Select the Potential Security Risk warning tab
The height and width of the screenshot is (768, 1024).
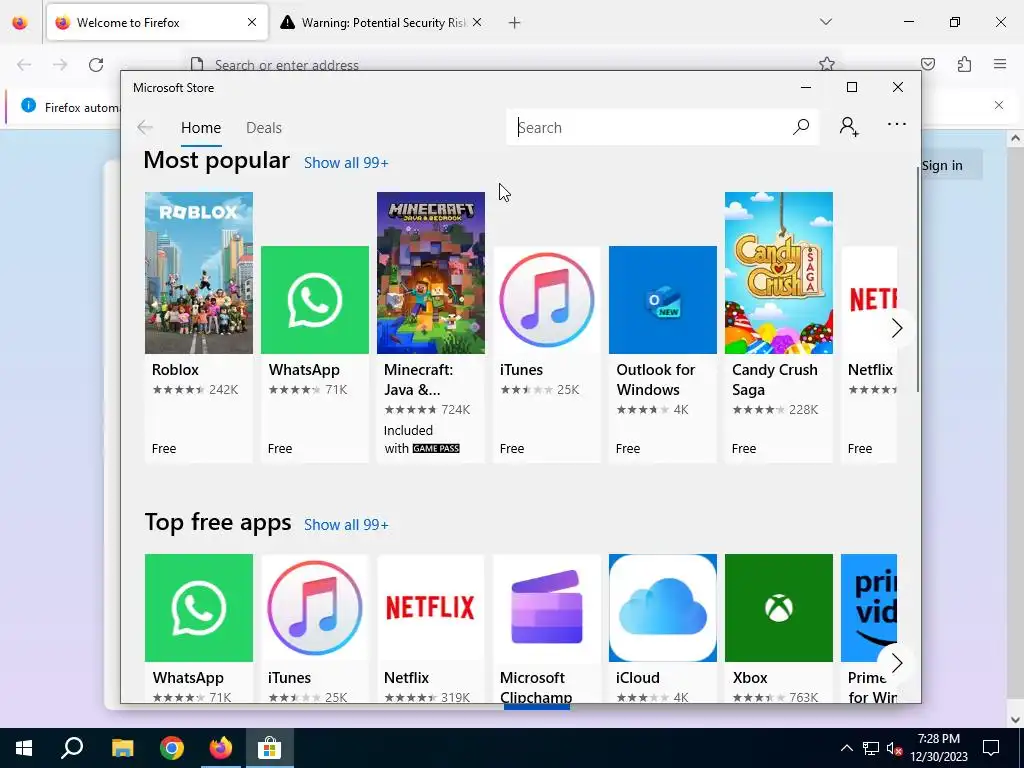pos(382,23)
